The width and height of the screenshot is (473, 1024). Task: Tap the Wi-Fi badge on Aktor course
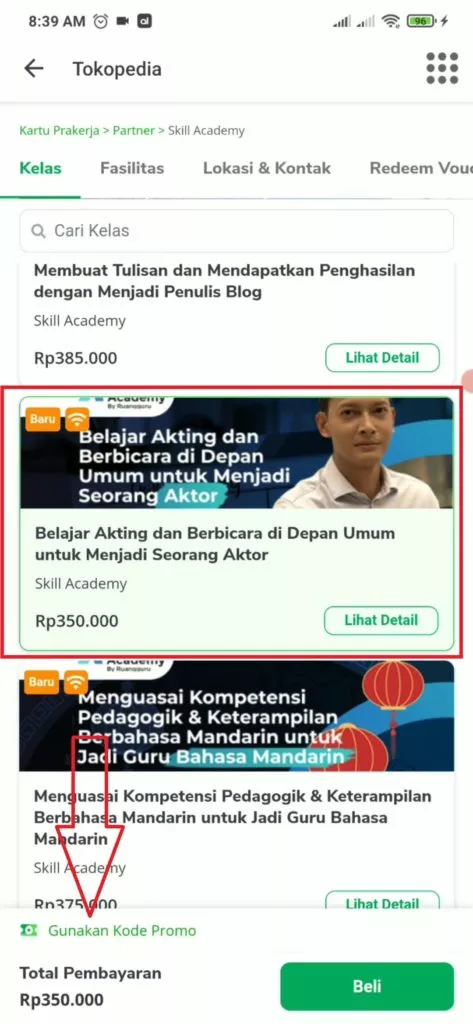click(x=76, y=419)
